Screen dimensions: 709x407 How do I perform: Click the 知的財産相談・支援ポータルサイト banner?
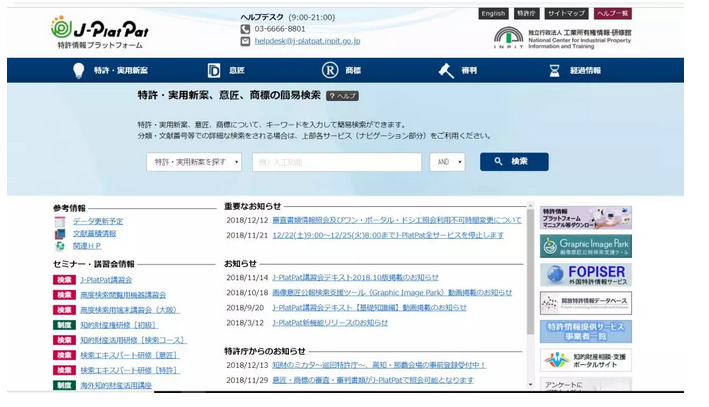586,360
